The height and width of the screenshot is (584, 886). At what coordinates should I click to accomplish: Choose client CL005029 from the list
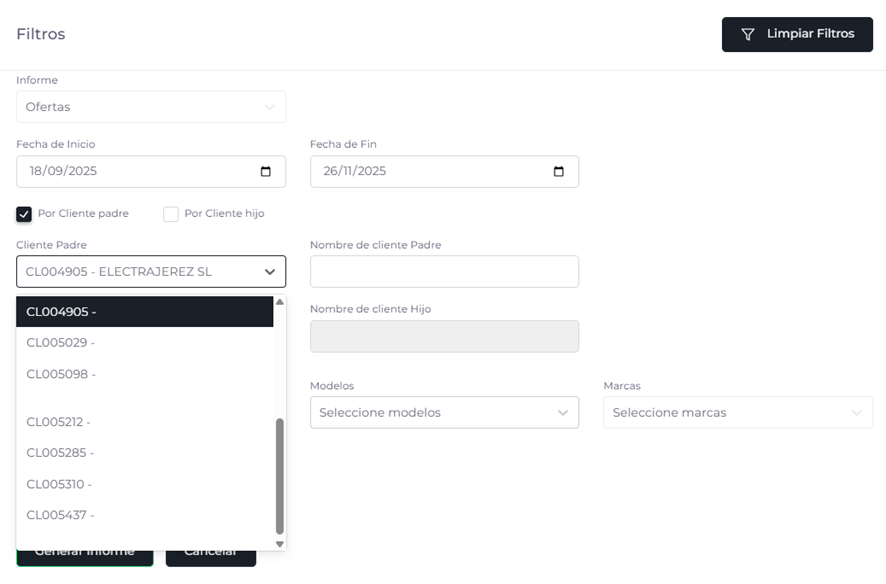[x=144, y=343]
